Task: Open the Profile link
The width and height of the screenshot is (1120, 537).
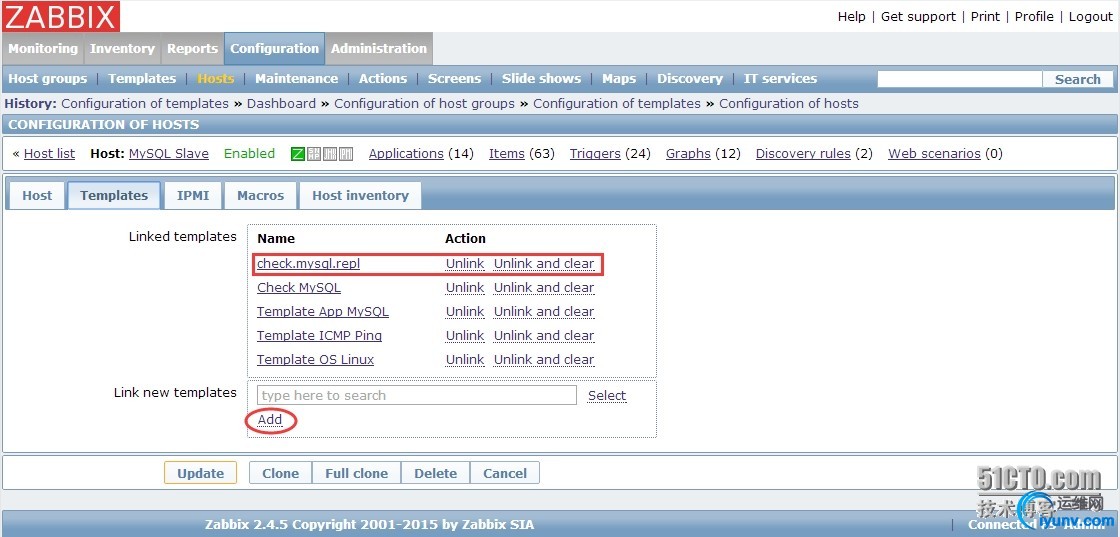Action: [1034, 16]
